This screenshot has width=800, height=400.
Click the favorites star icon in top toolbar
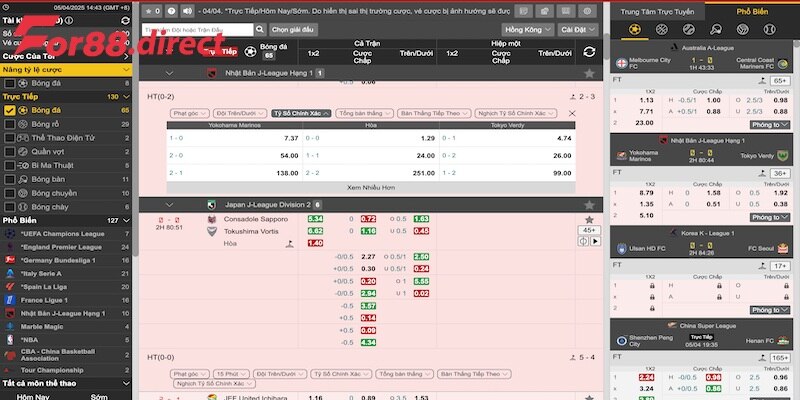pyautogui.click(x=147, y=11)
